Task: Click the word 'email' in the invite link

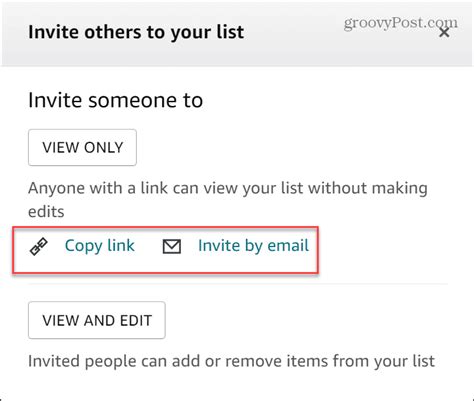Action: click(288, 246)
